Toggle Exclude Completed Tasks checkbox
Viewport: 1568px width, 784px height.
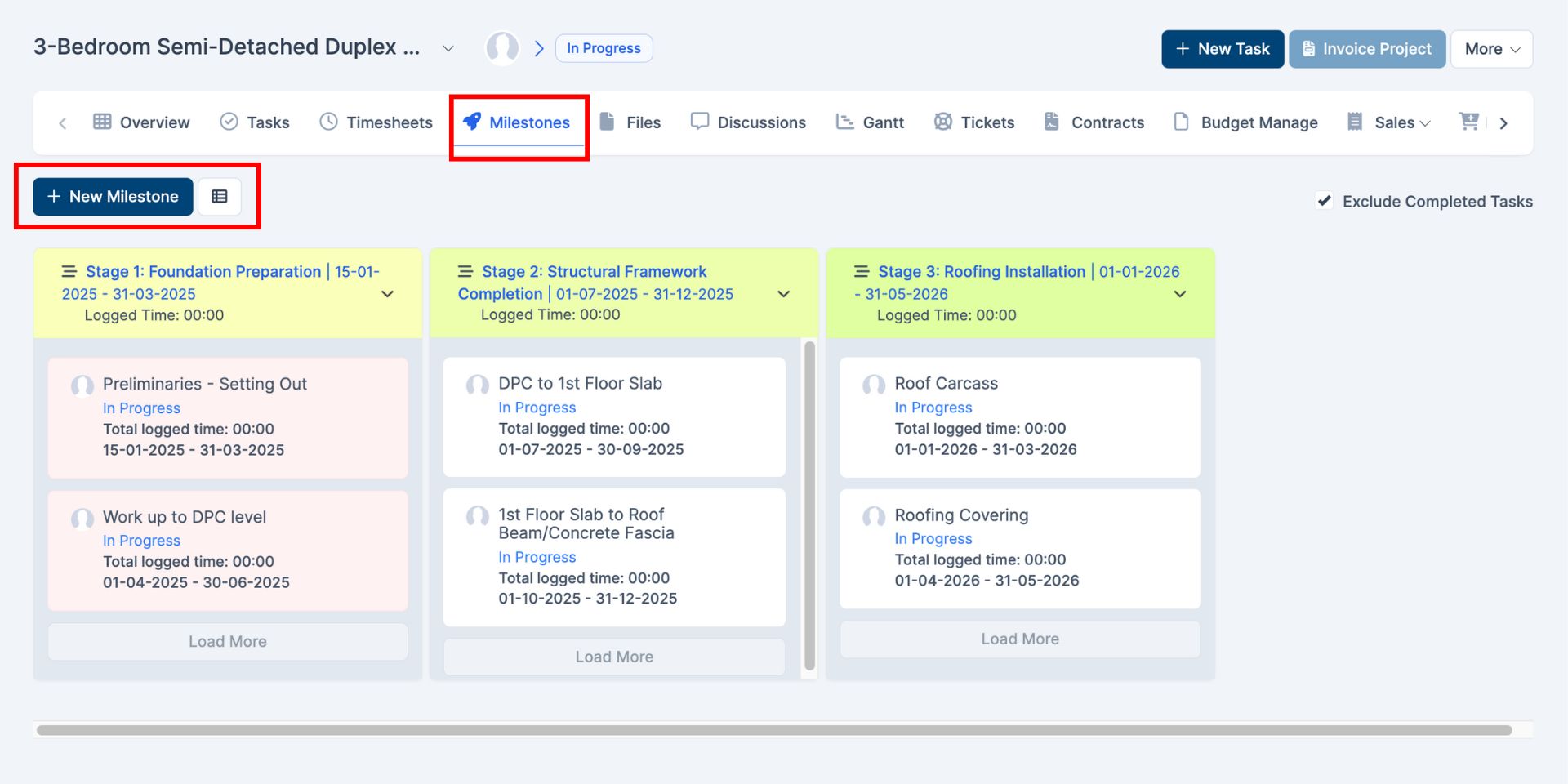pyautogui.click(x=1325, y=201)
